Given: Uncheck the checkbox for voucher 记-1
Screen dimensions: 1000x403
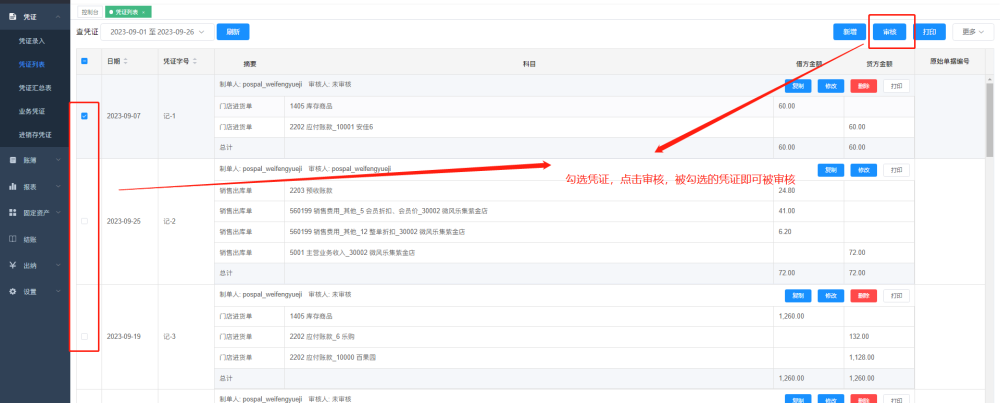Looking at the screenshot, I should 84,116.
